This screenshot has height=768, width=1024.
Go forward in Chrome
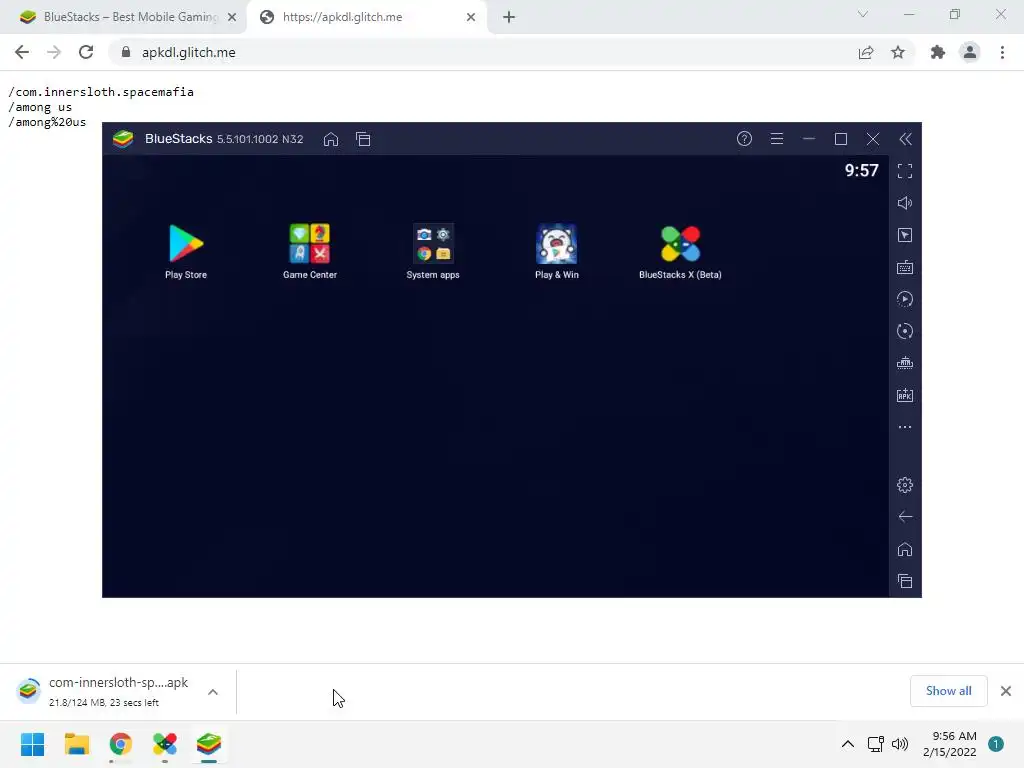(54, 52)
